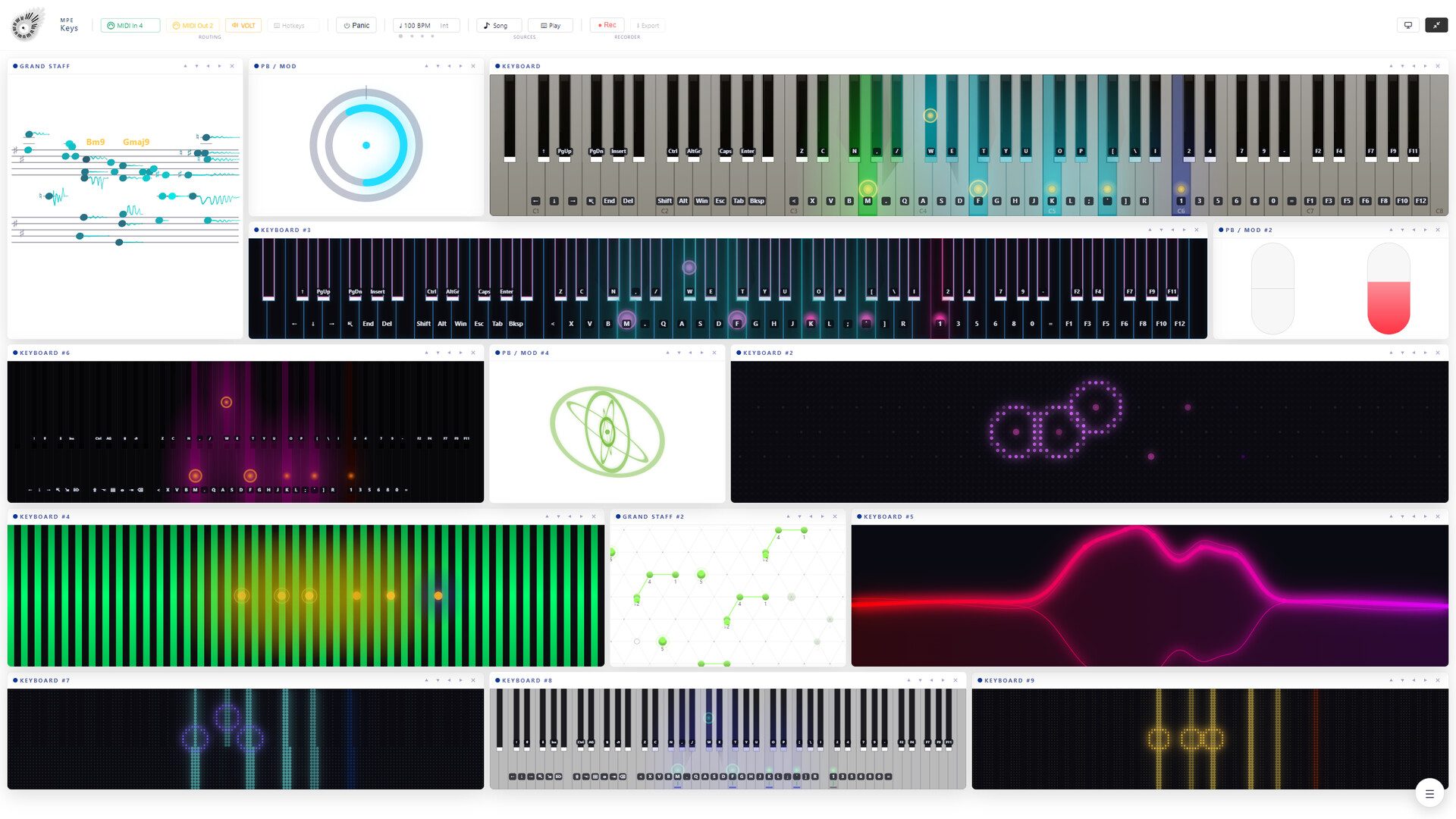The image size is (1456, 819).
Task: Move PB / MOD #4 panel left
Action: [690, 353]
